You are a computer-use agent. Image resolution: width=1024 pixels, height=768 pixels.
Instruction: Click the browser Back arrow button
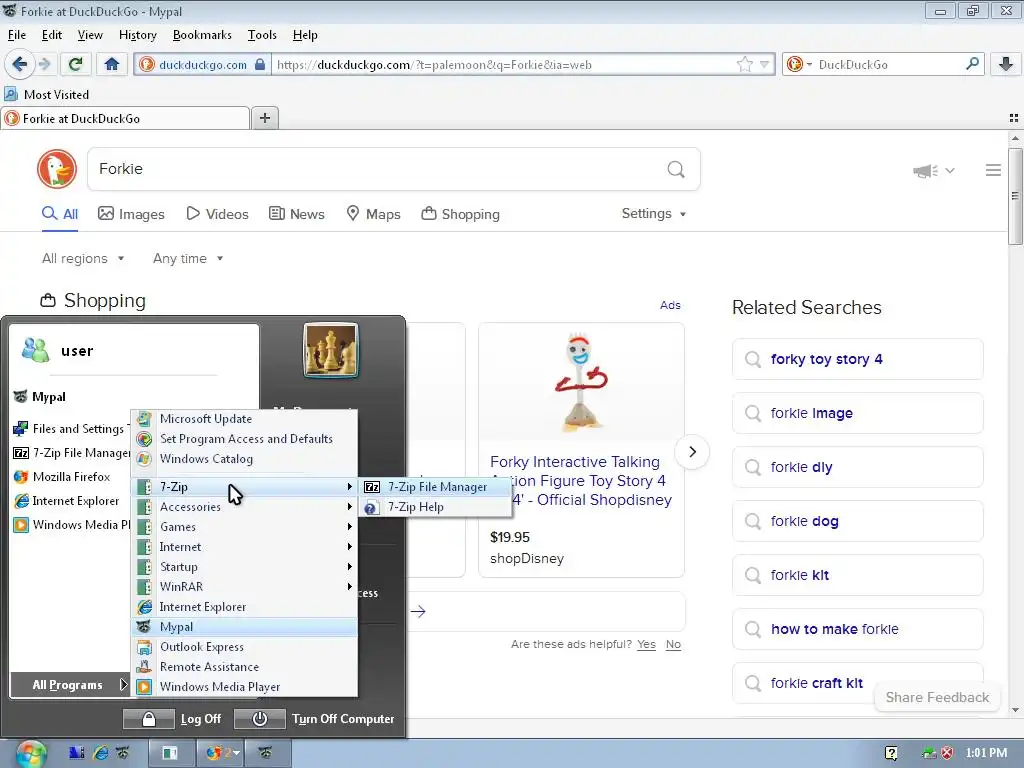(19, 64)
